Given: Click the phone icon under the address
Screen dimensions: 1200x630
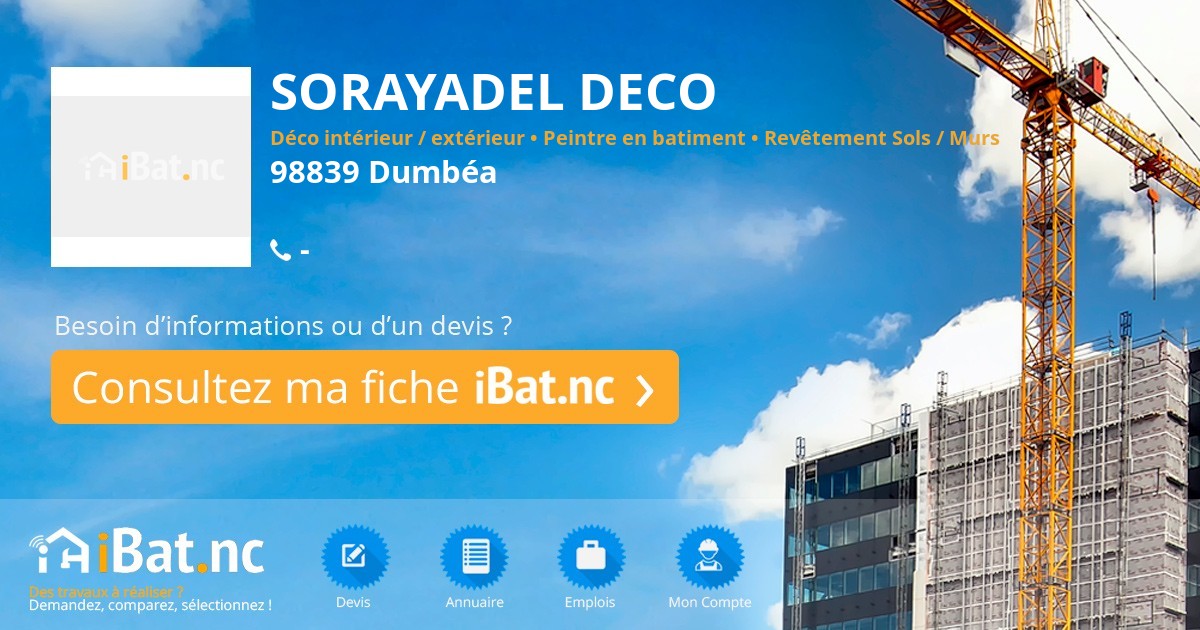Looking at the screenshot, I should click(280, 250).
